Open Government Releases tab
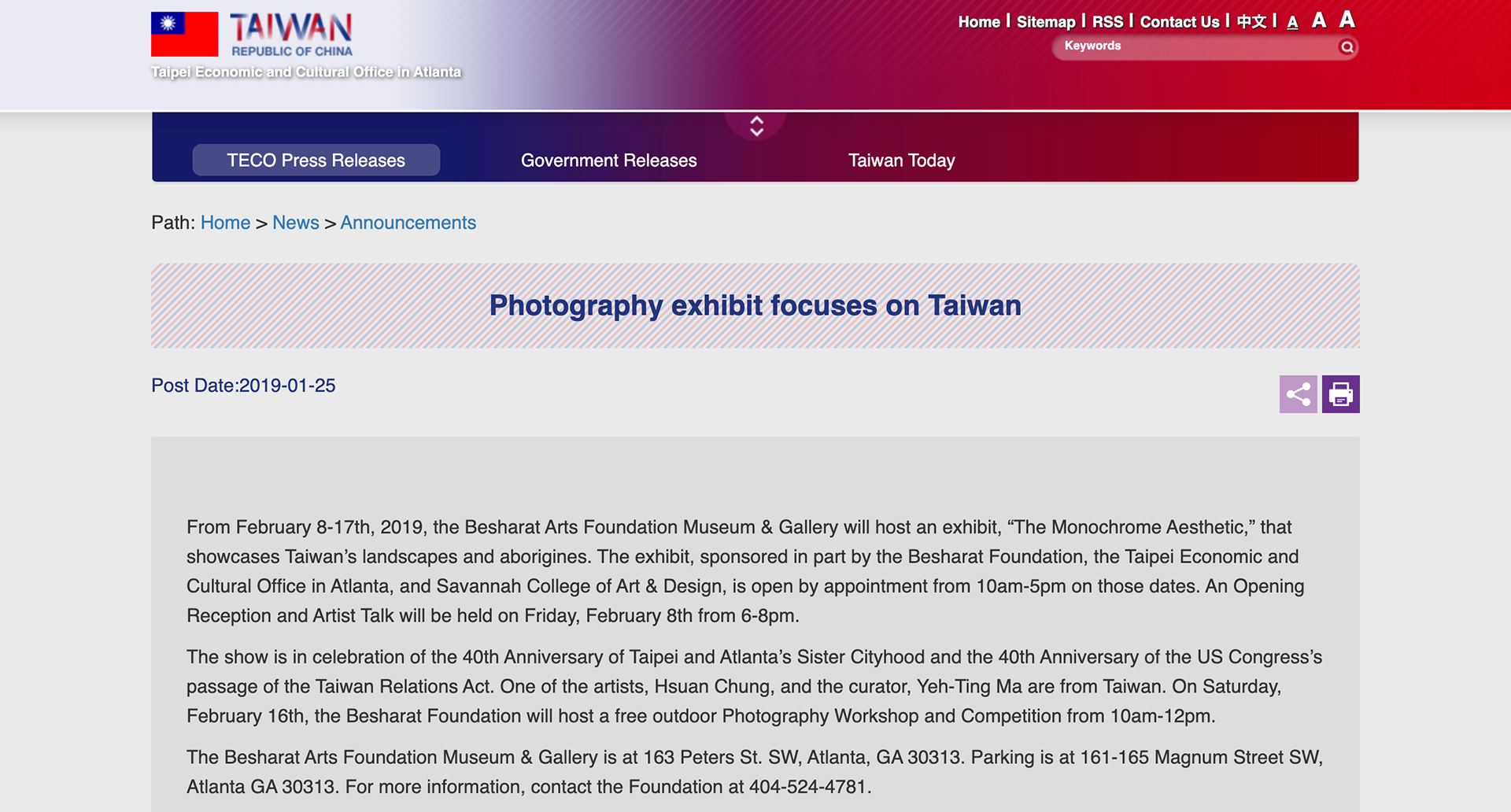Image resolution: width=1511 pixels, height=812 pixels. pos(609,161)
